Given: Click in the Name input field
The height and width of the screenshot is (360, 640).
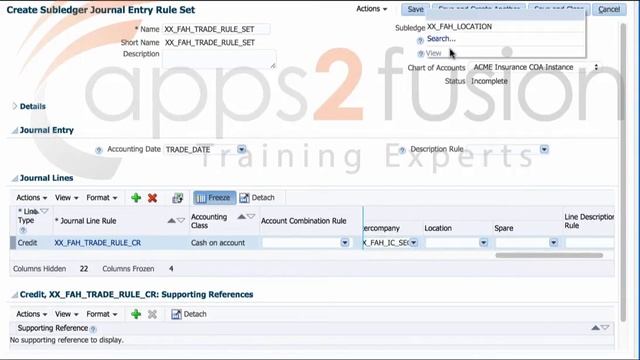Looking at the screenshot, I should [x=216, y=29].
